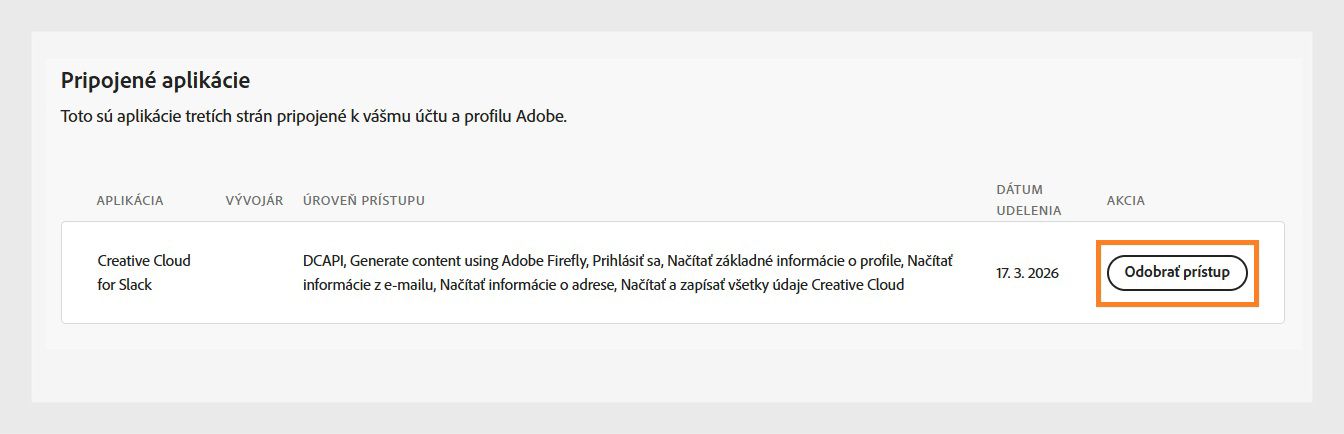The width and height of the screenshot is (1344, 434).
Task: Click the Odobrať prístup button
Action: click(x=1177, y=273)
